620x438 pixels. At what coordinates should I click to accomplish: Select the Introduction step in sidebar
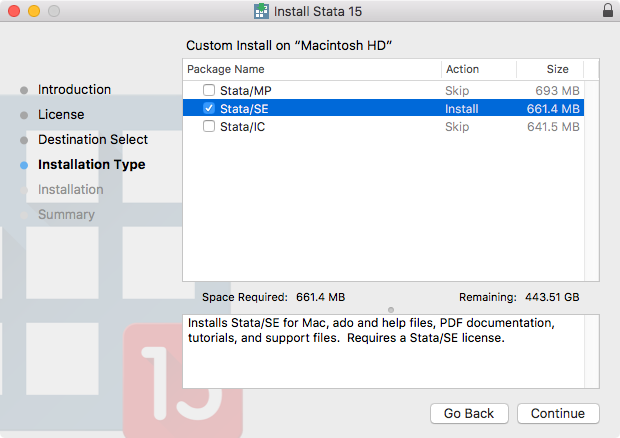[74, 89]
